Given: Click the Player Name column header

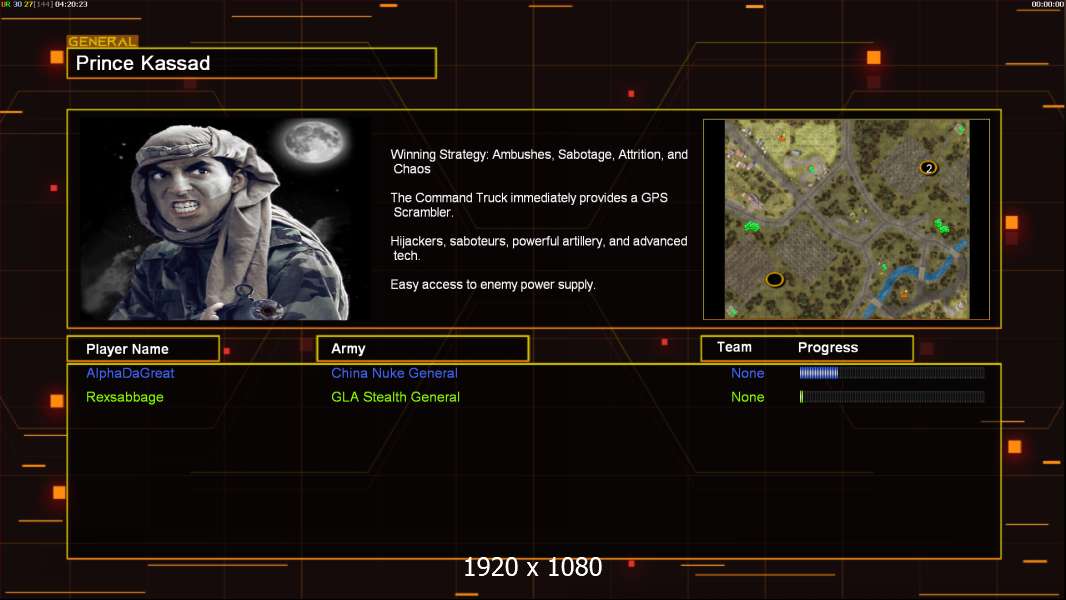Looking at the screenshot, I should click(x=143, y=349).
